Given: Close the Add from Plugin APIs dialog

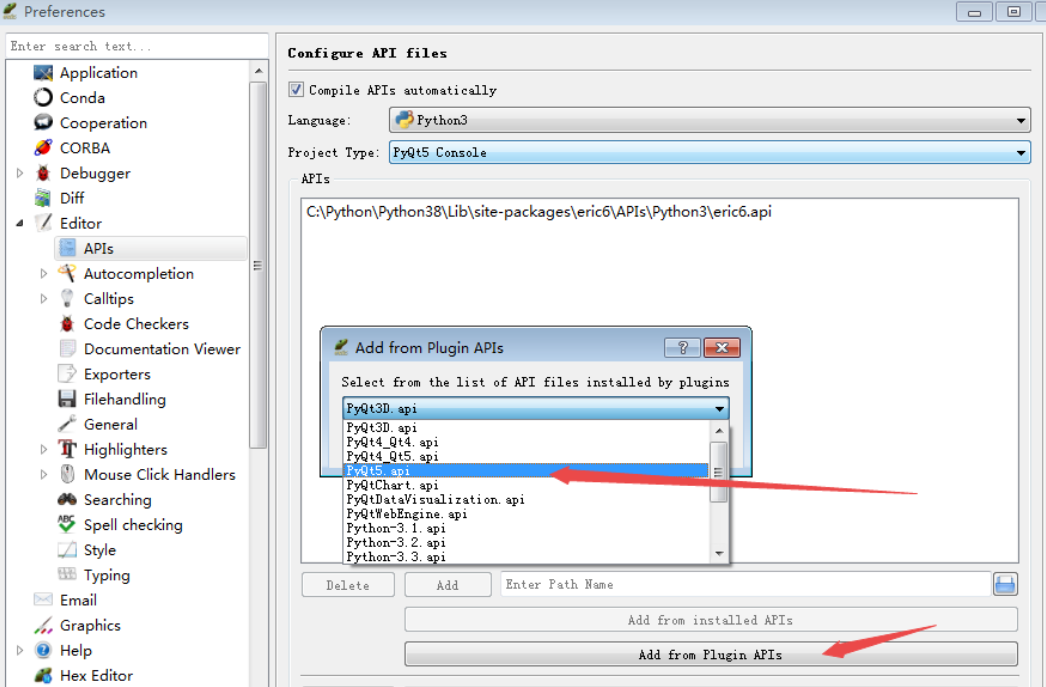Looking at the screenshot, I should pyautogui.click(x=722, y=348).
